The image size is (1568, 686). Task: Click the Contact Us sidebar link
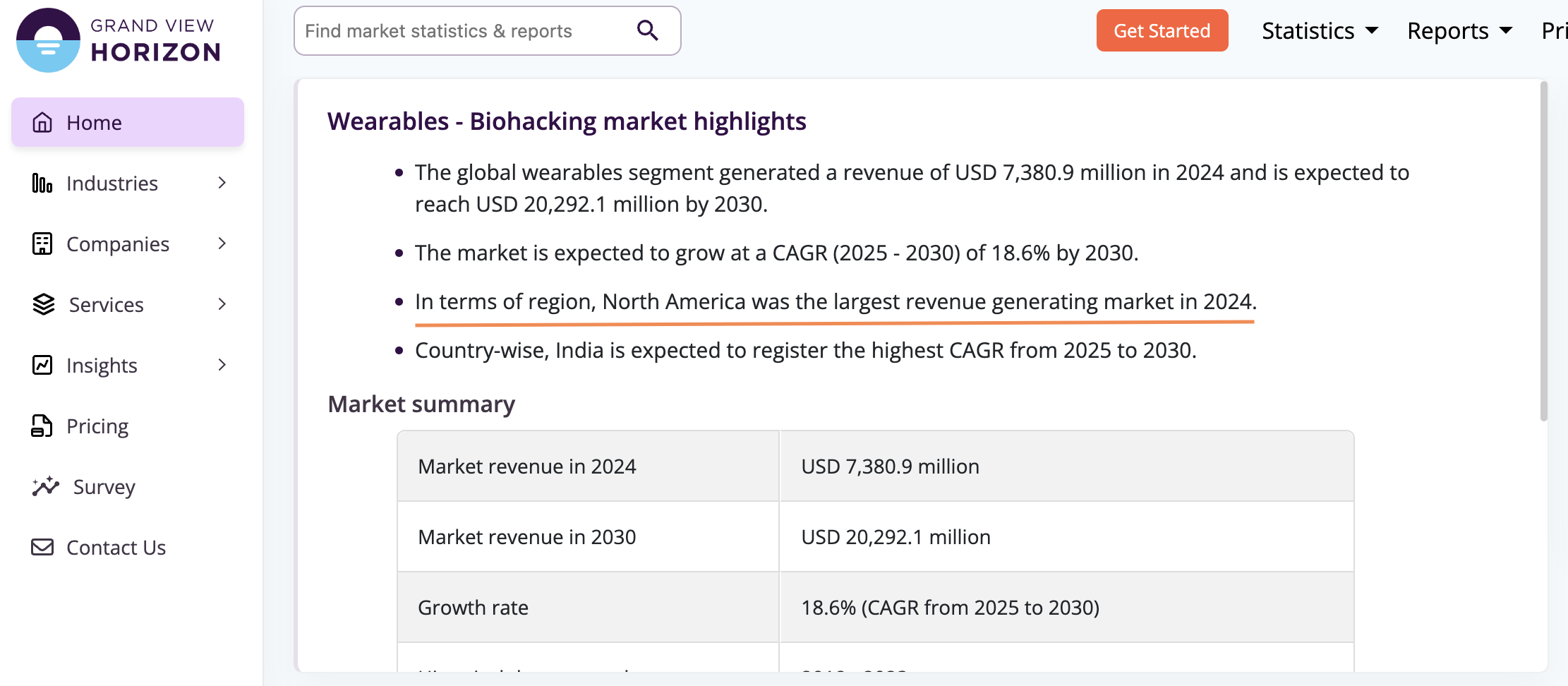point(116,547)
